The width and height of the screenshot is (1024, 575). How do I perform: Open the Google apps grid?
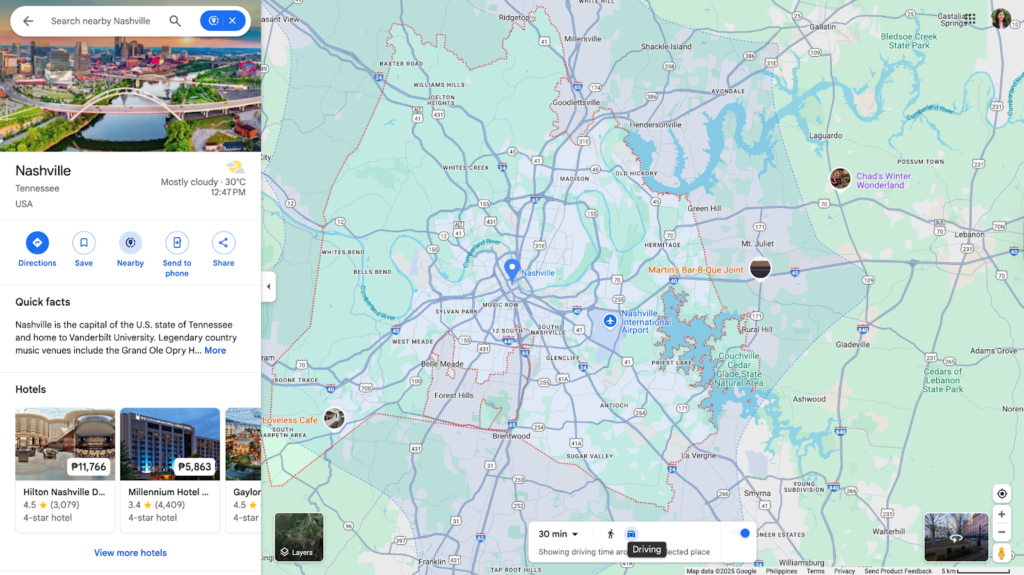tap(970, 19)
